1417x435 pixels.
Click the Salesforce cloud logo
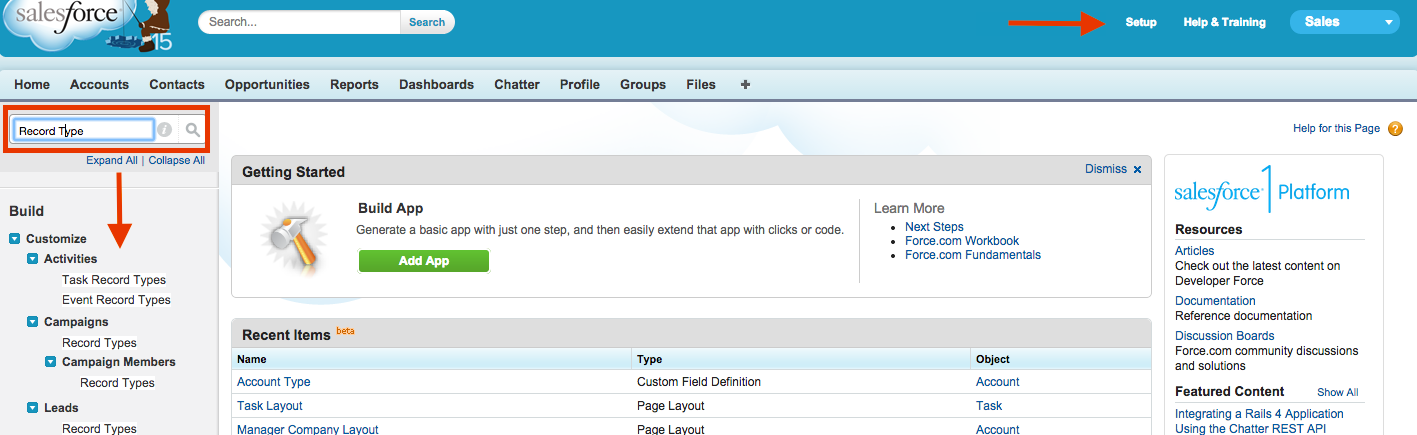pyautogui.click(x=75, y=26)
